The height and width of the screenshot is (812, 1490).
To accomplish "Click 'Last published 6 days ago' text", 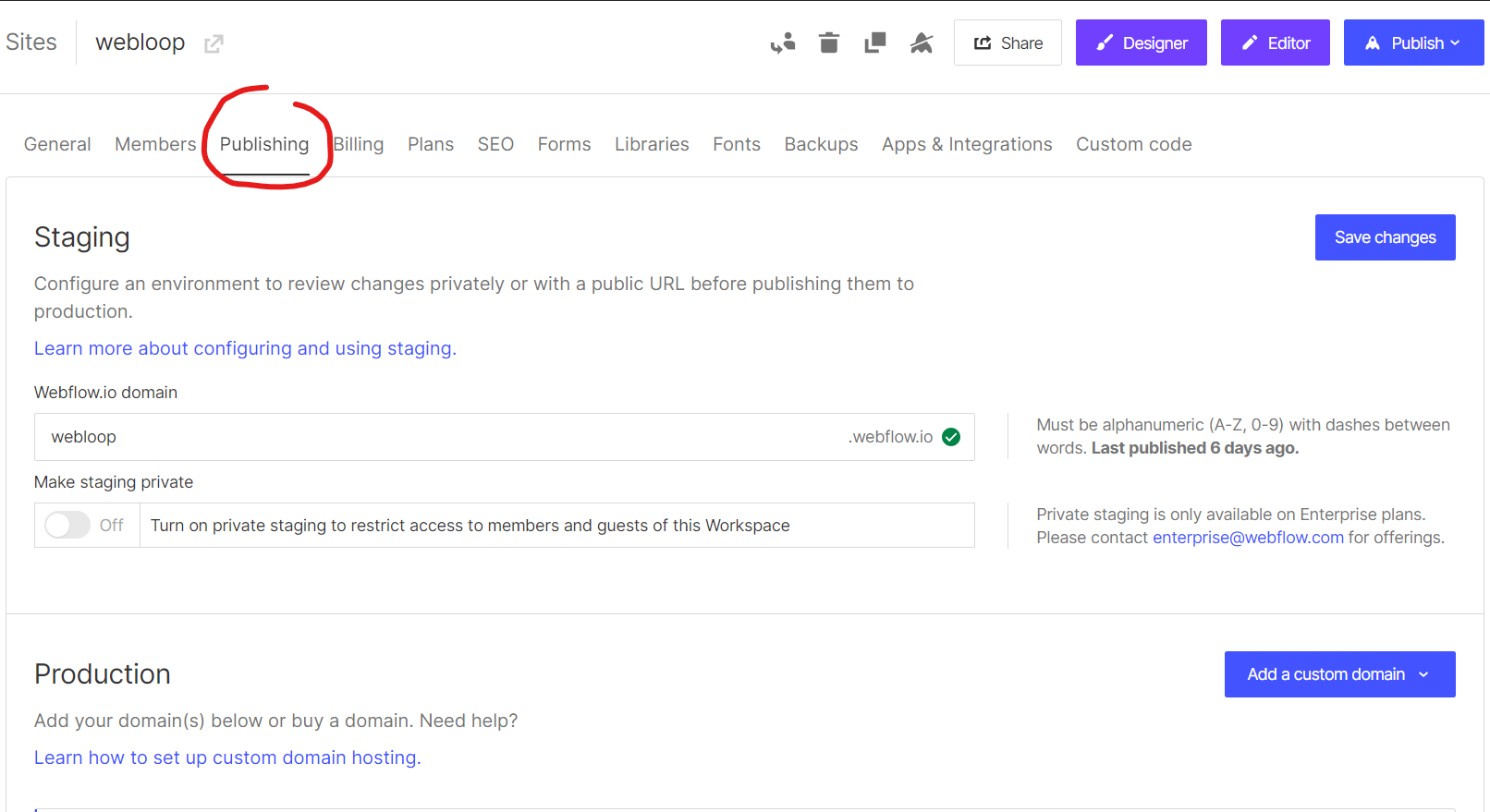I will (x=1195, y=448).
